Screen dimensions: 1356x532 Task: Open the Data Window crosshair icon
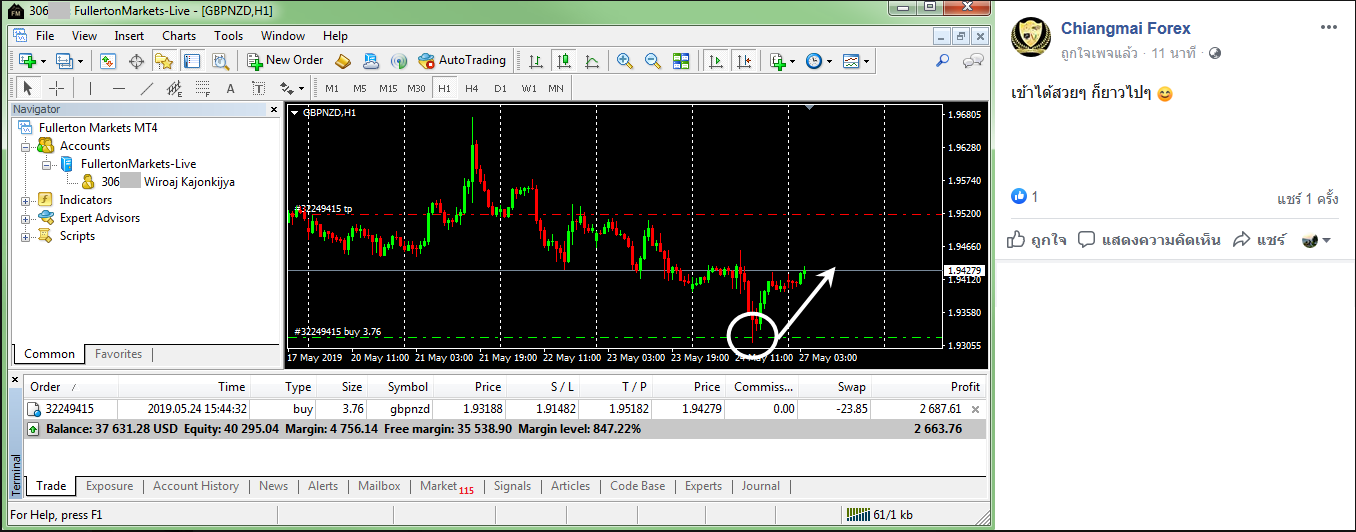136,61
